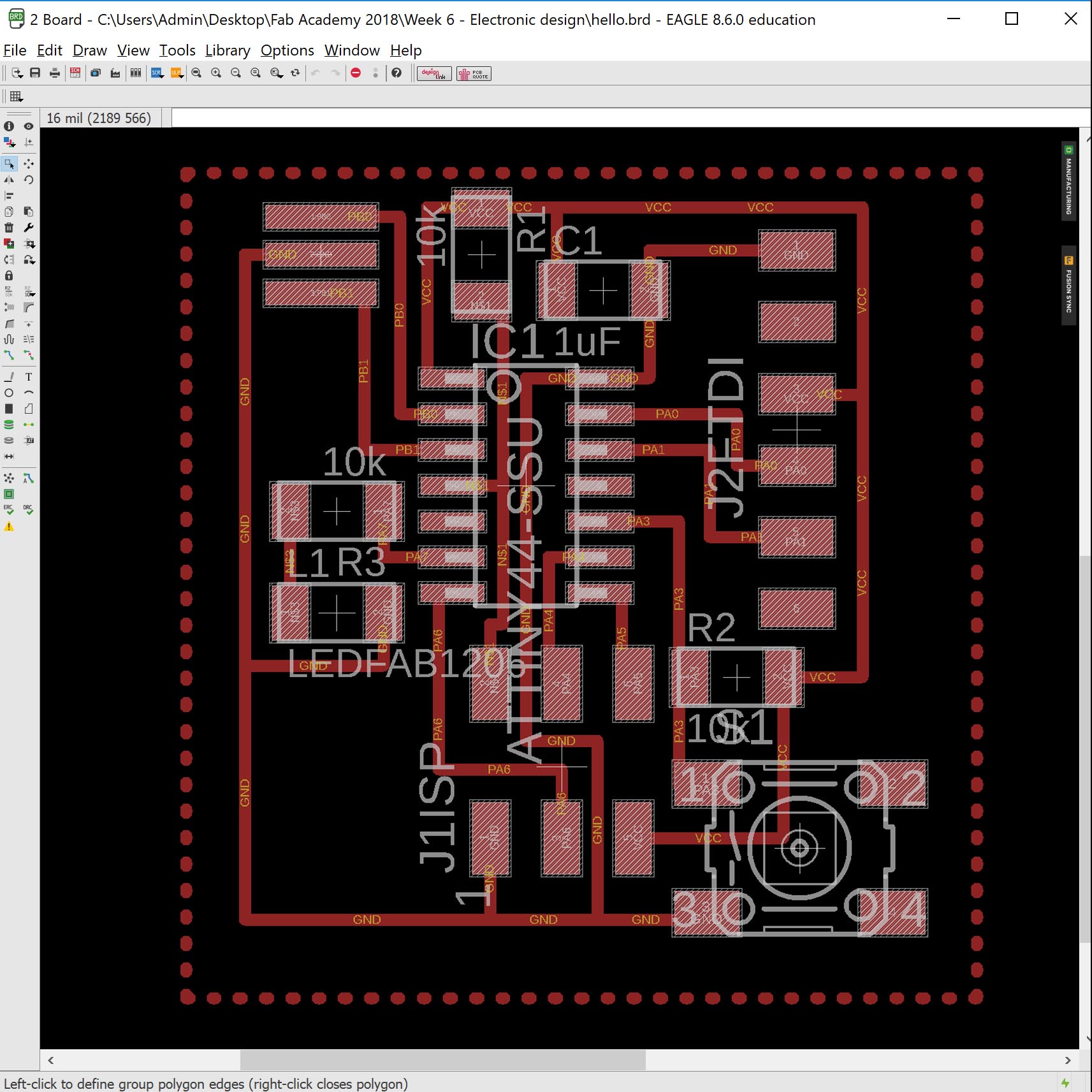Open the Errors warning triangle icon
The height and width of the screenshot is (1092, 1092).
click(9, 527)
